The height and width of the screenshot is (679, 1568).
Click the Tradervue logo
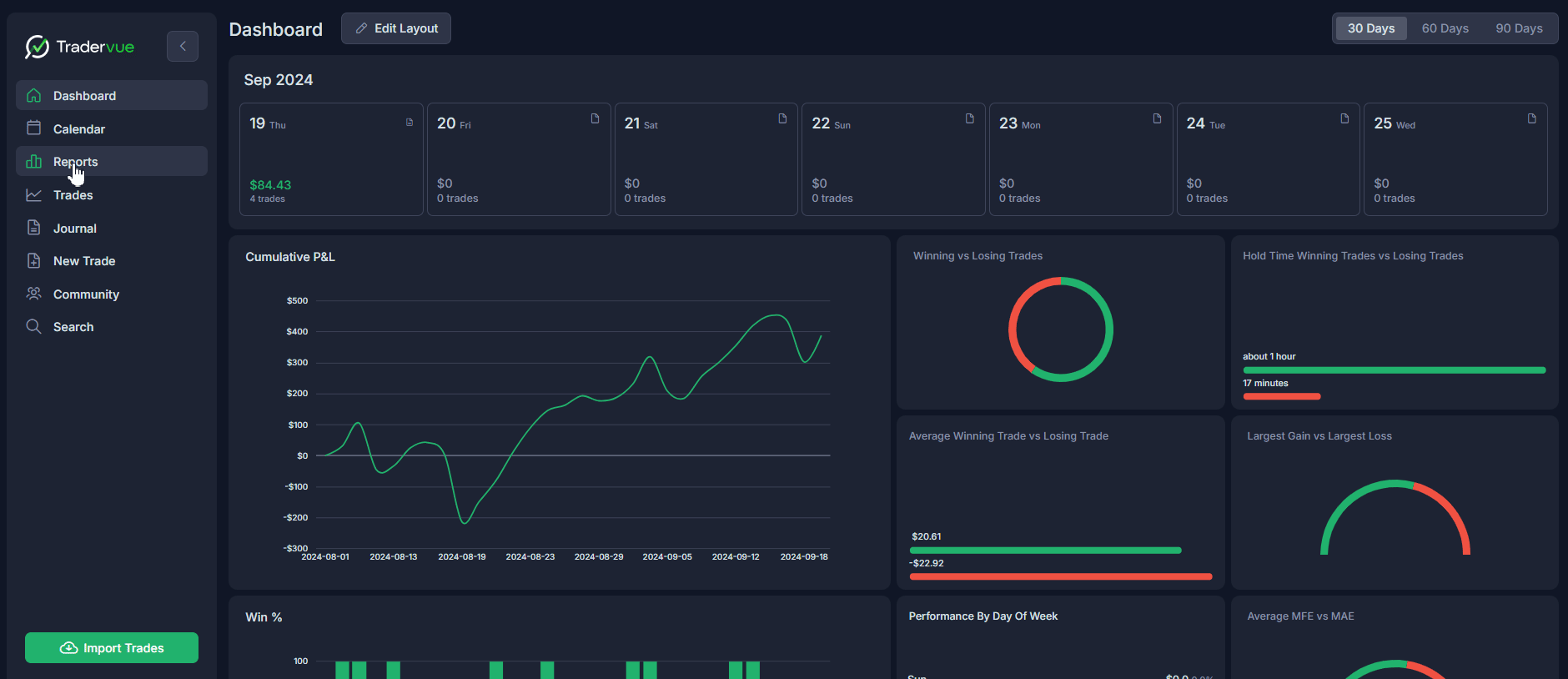79,47
